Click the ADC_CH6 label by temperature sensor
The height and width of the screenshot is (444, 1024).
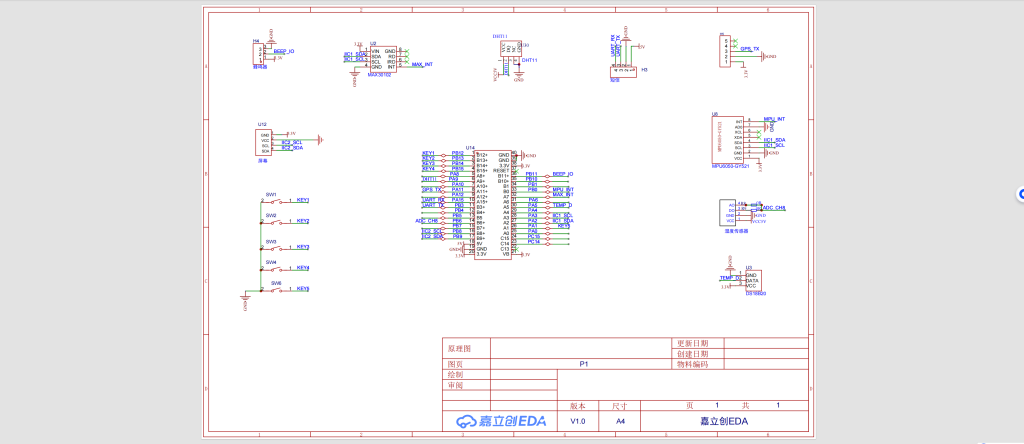[774, 207]
